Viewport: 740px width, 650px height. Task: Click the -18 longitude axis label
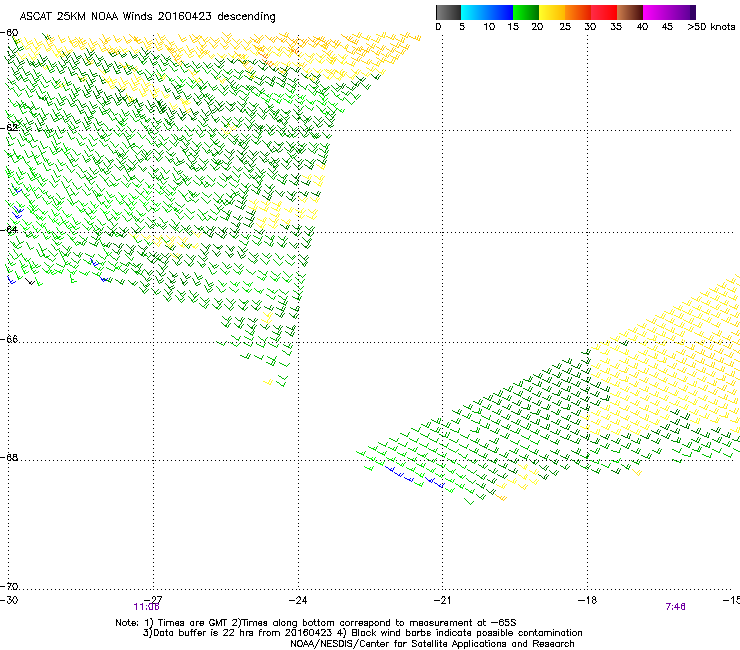click(x=588, y=600)
